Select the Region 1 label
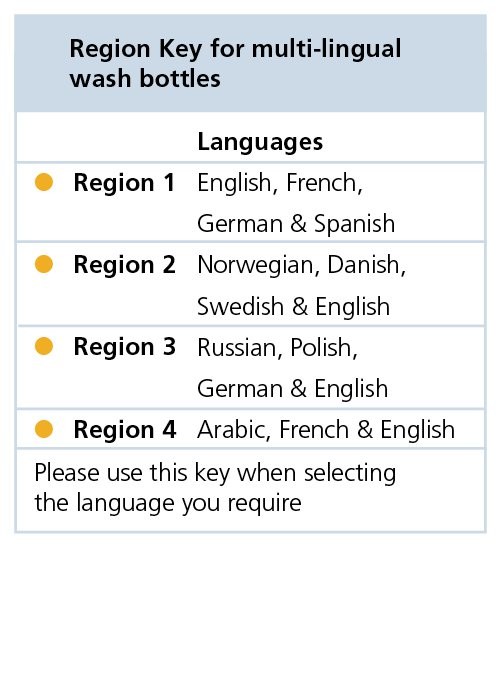500x700 pixels. coord(124,183)
